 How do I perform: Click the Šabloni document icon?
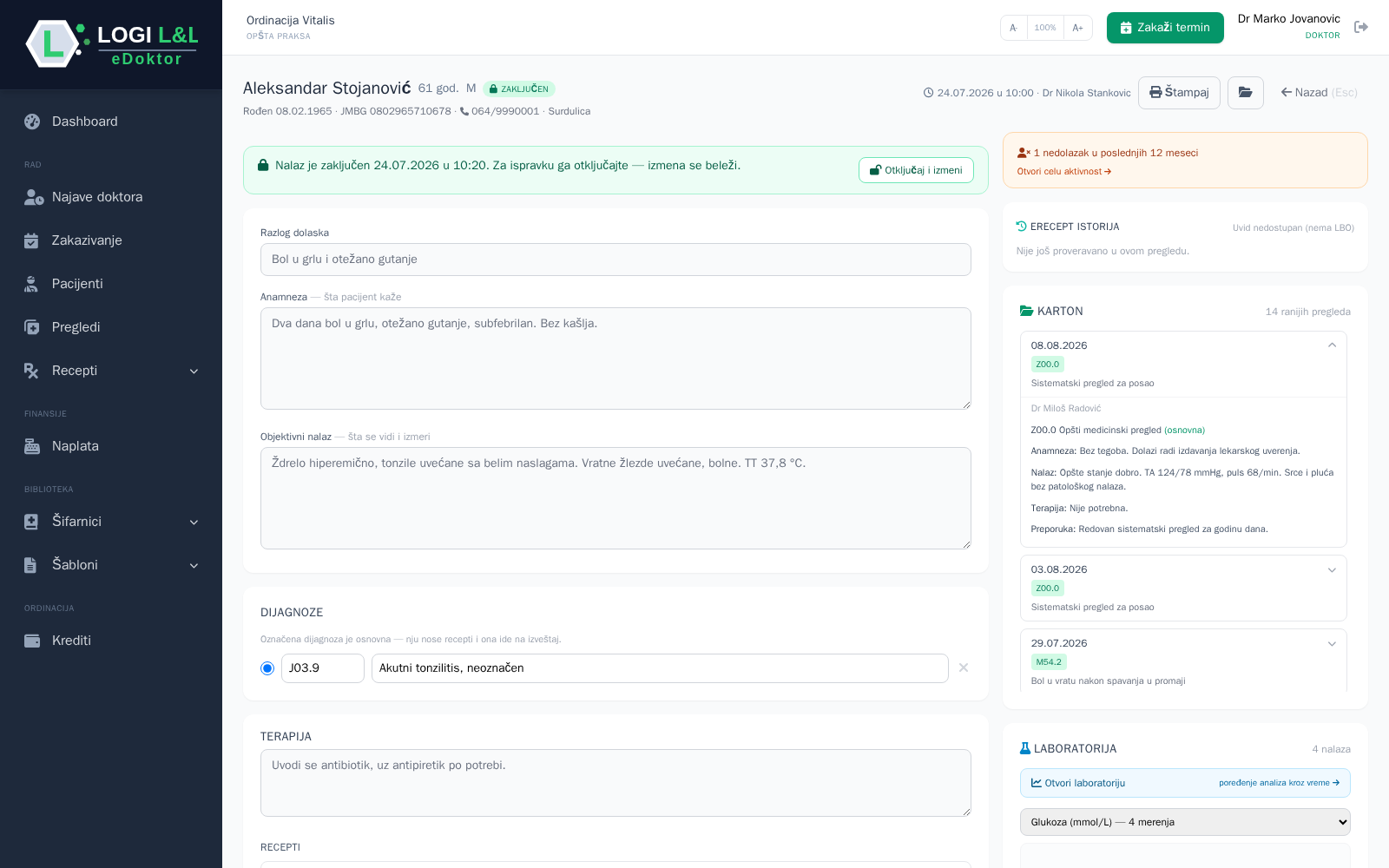31,565
